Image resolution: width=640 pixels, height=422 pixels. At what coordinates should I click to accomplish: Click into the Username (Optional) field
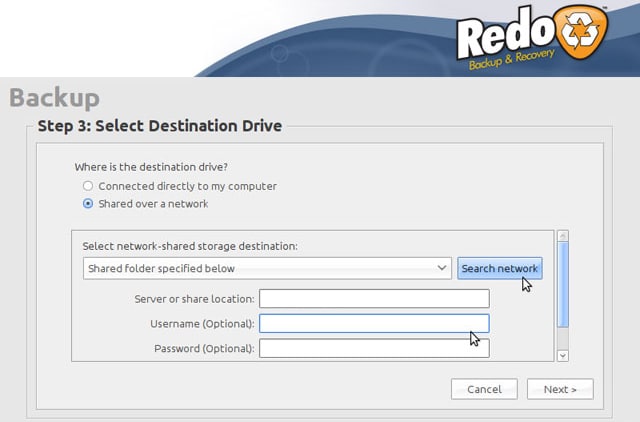[374, 324]
